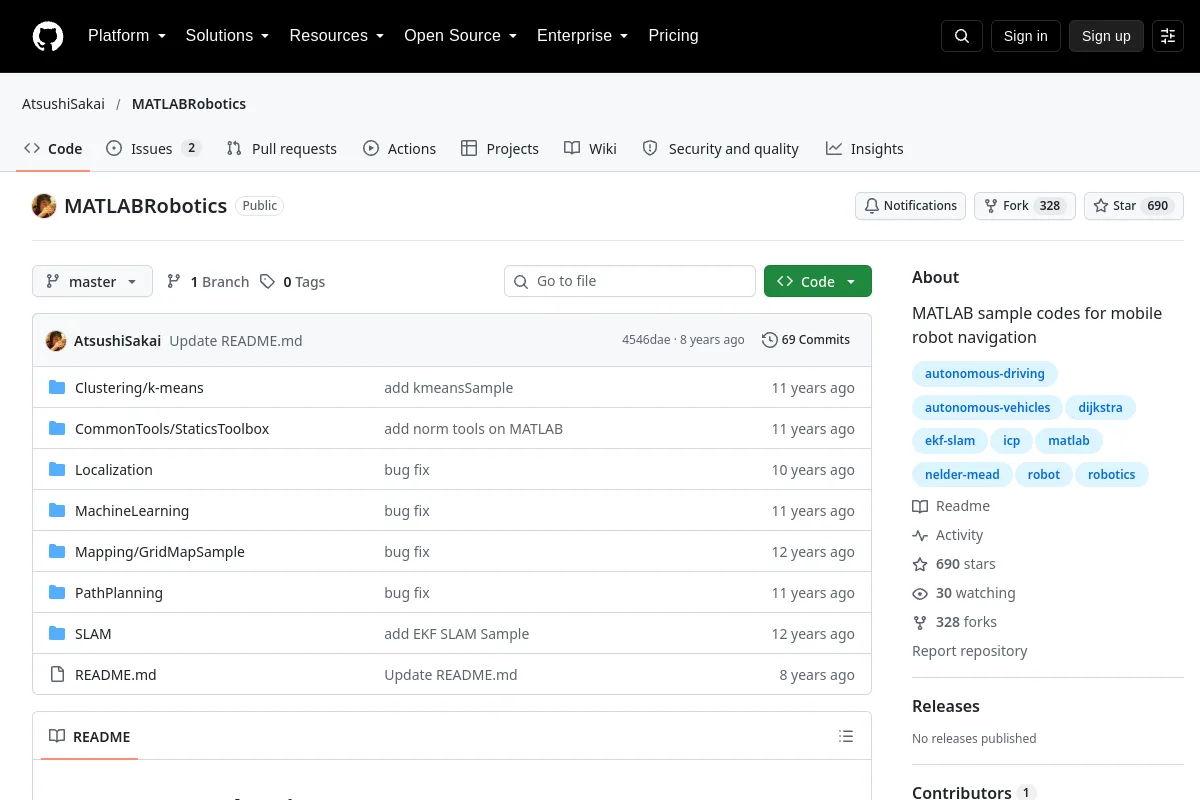Expand the Enterprise menu

(582, 36)
